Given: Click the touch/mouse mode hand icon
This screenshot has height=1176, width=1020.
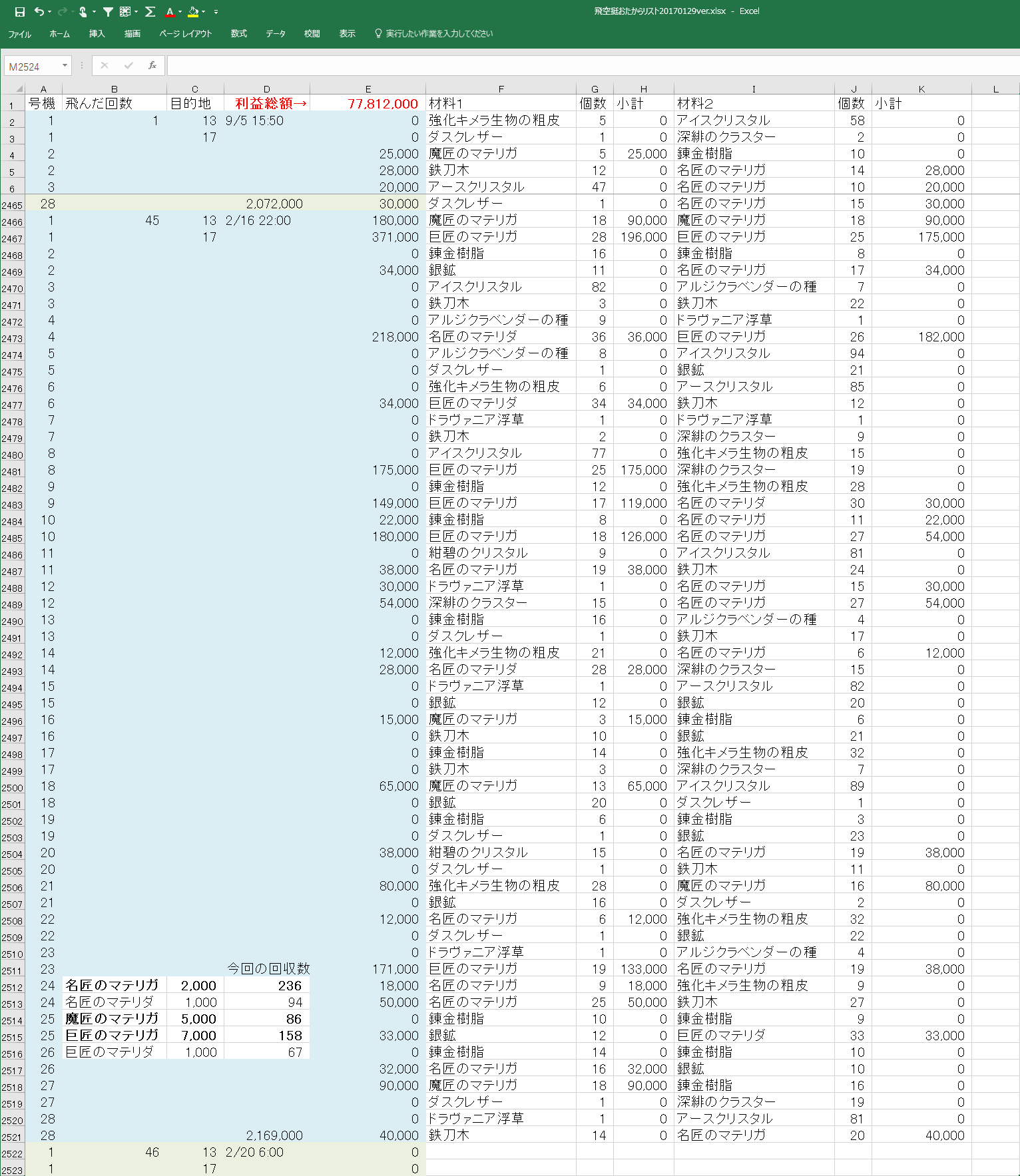Looking at the screenshot, I should (x=83, y=11).
